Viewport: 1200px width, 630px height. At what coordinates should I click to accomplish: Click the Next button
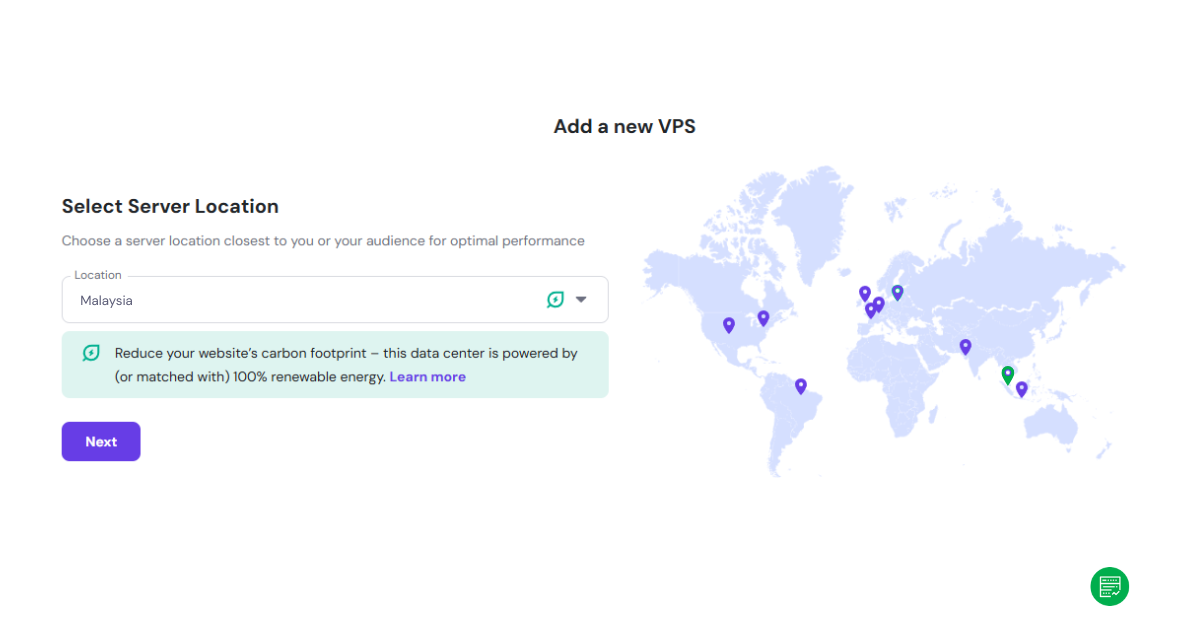[x=100, y=441]
